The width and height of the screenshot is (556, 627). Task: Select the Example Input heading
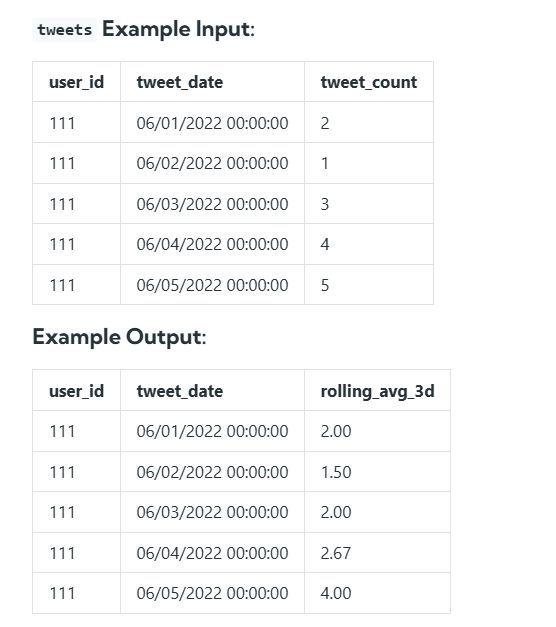(x=178, y=30)
